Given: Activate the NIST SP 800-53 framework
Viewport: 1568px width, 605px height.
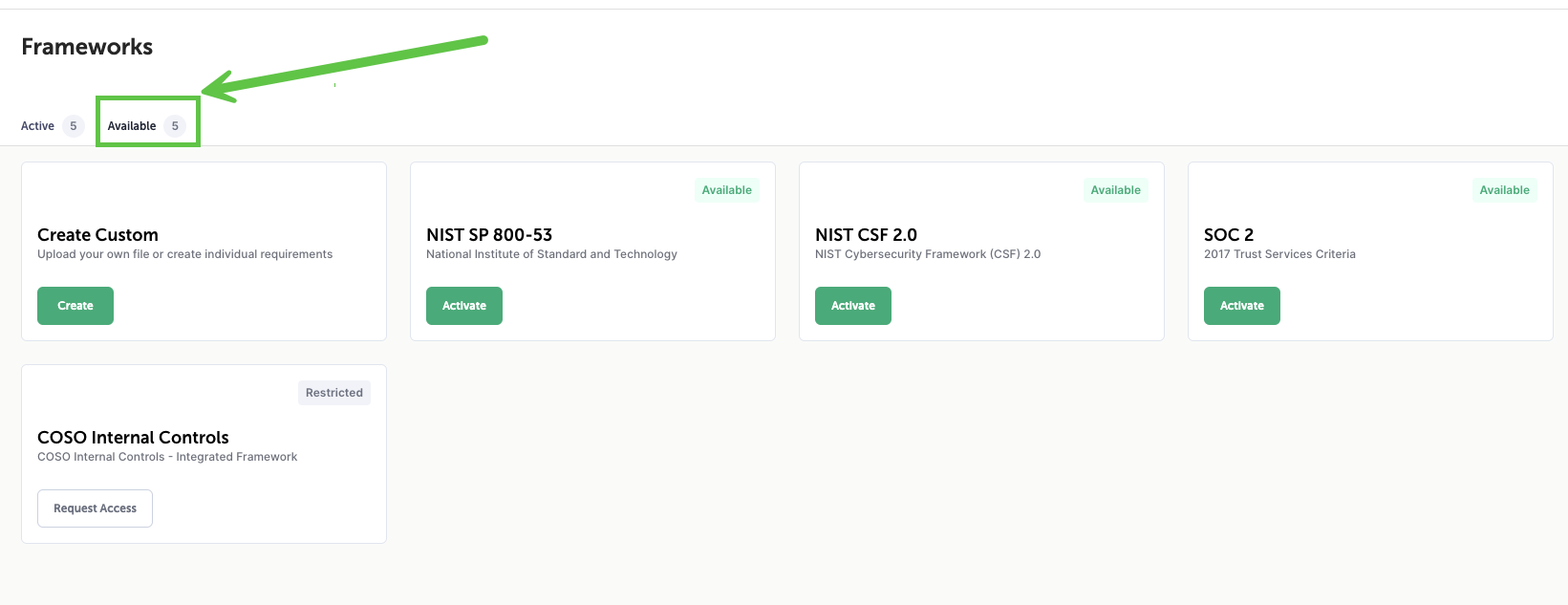Looking at the screenshot, I should [x=464, y=306].
